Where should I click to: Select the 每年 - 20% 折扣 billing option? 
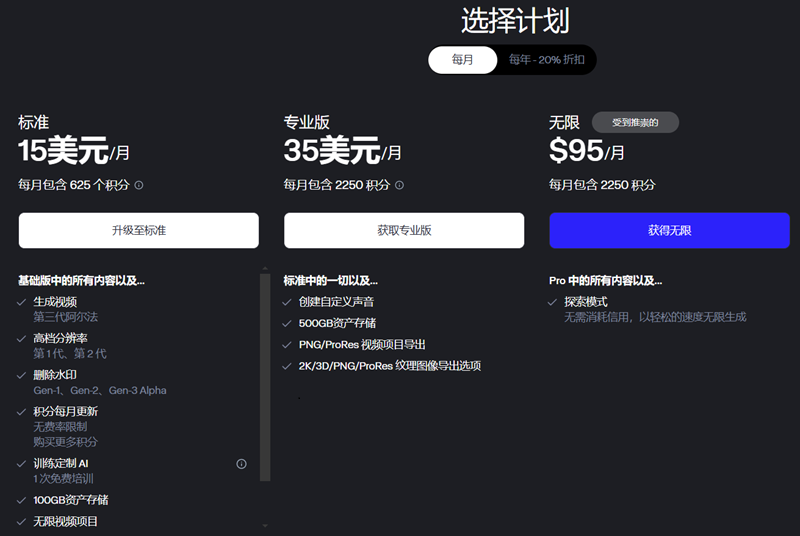546,60
